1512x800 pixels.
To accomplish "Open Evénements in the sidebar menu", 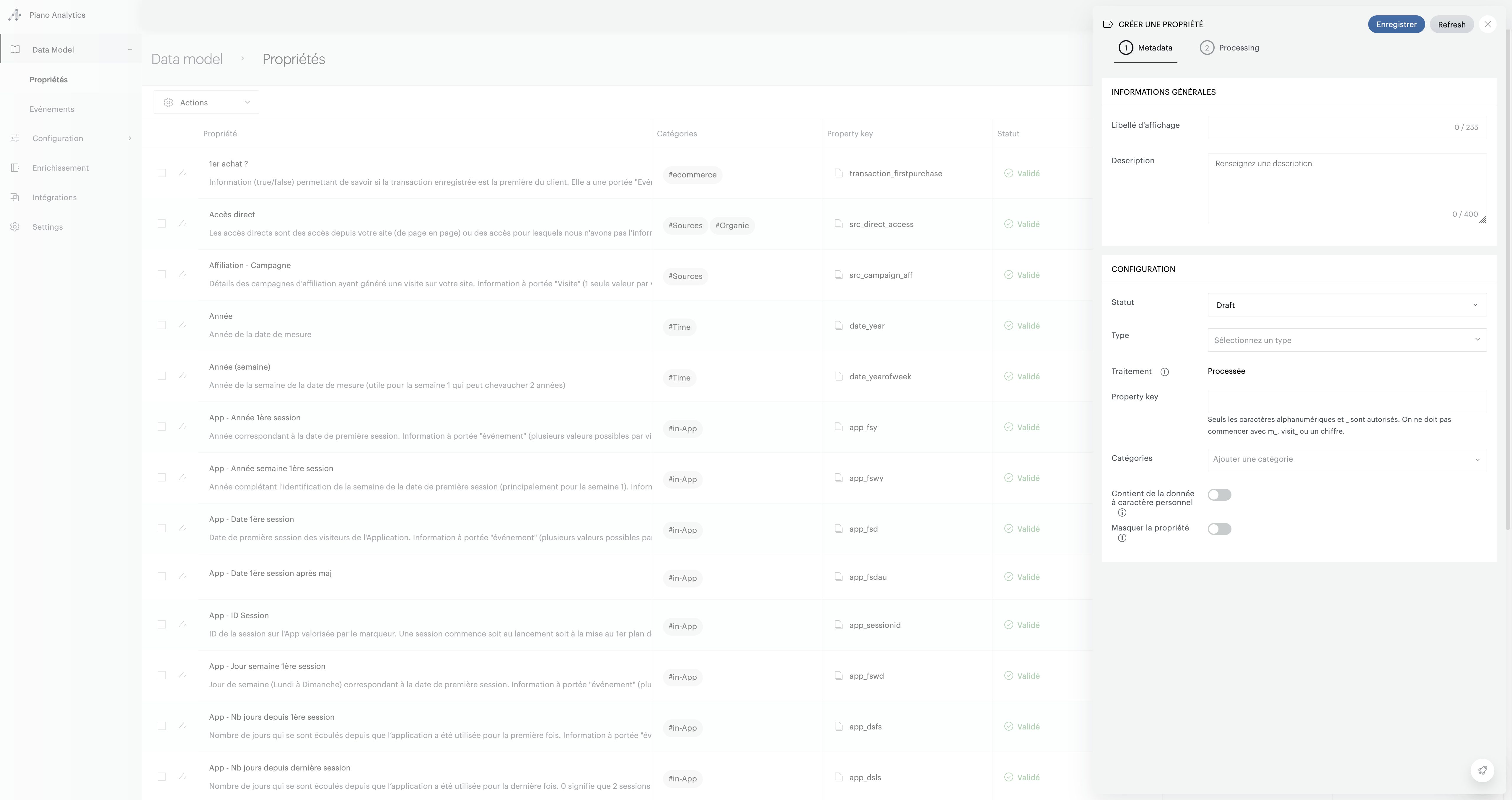I will pyautogui.click(x=52, y=109).
